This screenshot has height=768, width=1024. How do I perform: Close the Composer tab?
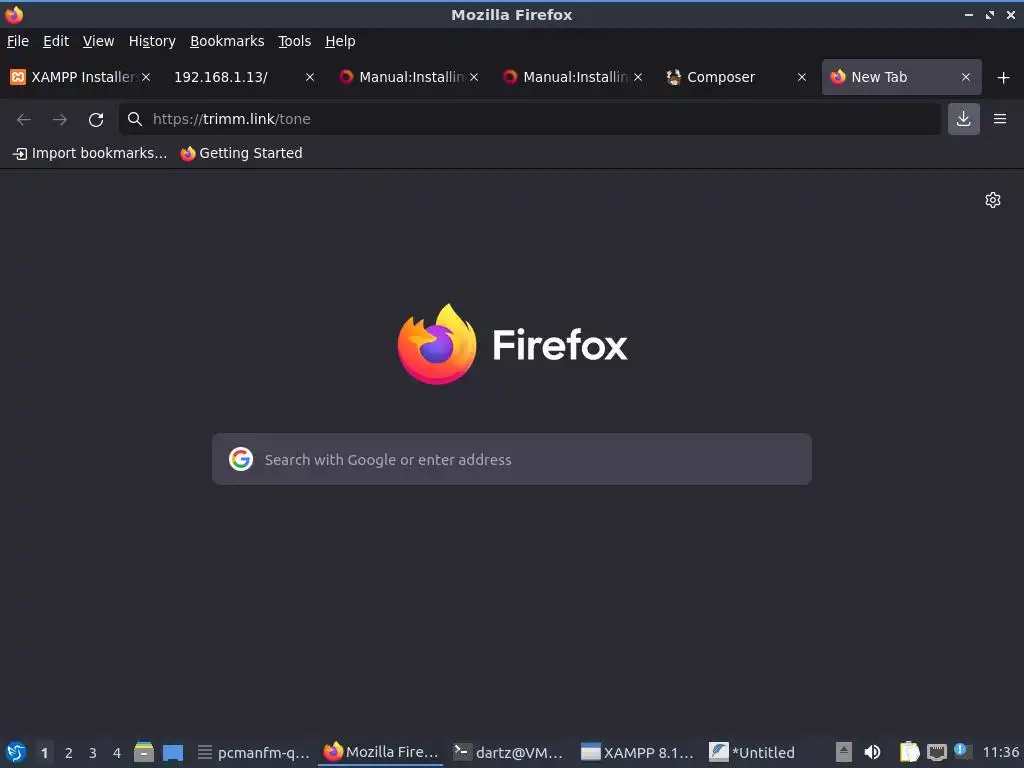click(802, 77)
